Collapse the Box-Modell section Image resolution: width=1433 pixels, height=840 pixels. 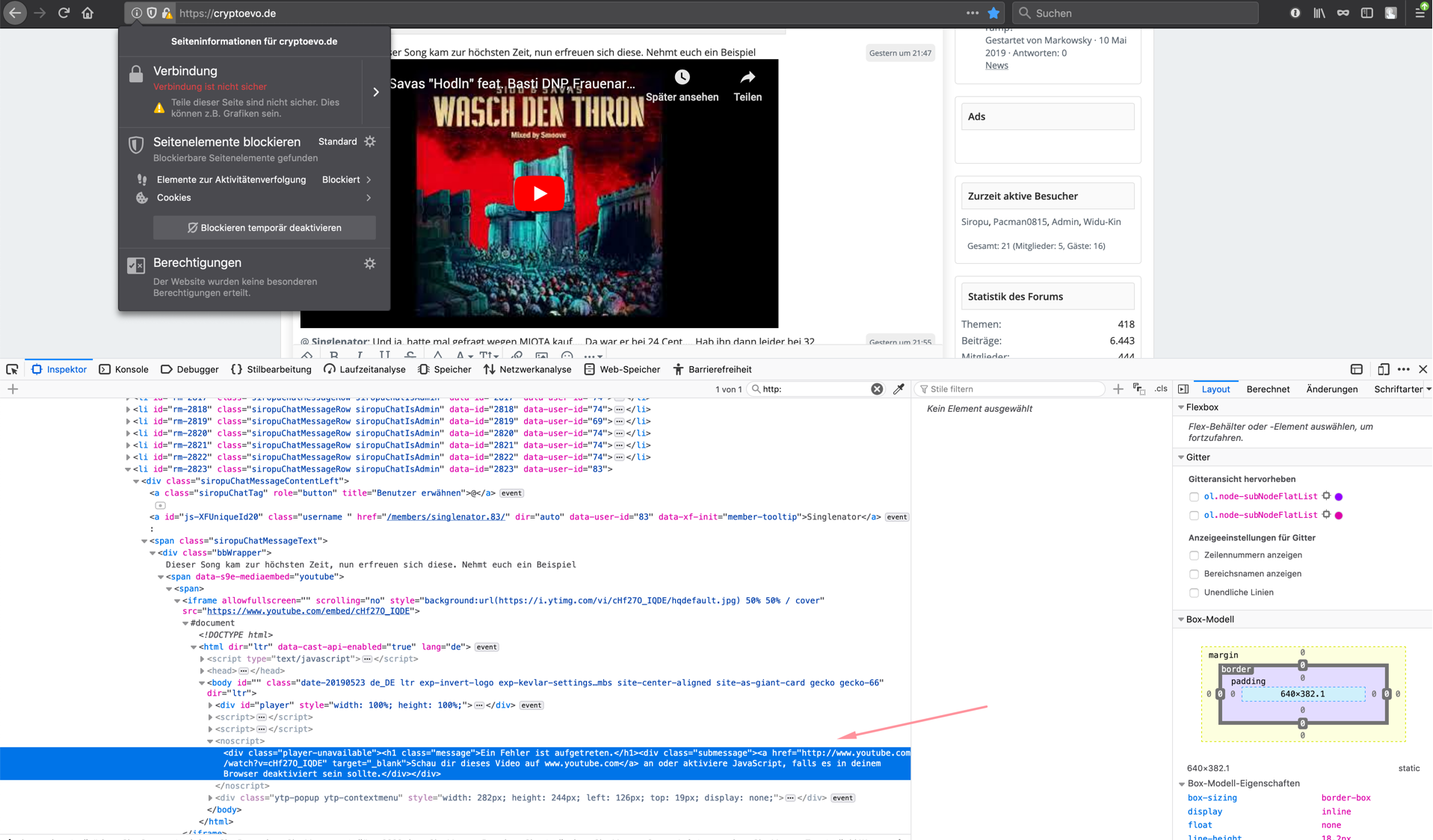1181,620
